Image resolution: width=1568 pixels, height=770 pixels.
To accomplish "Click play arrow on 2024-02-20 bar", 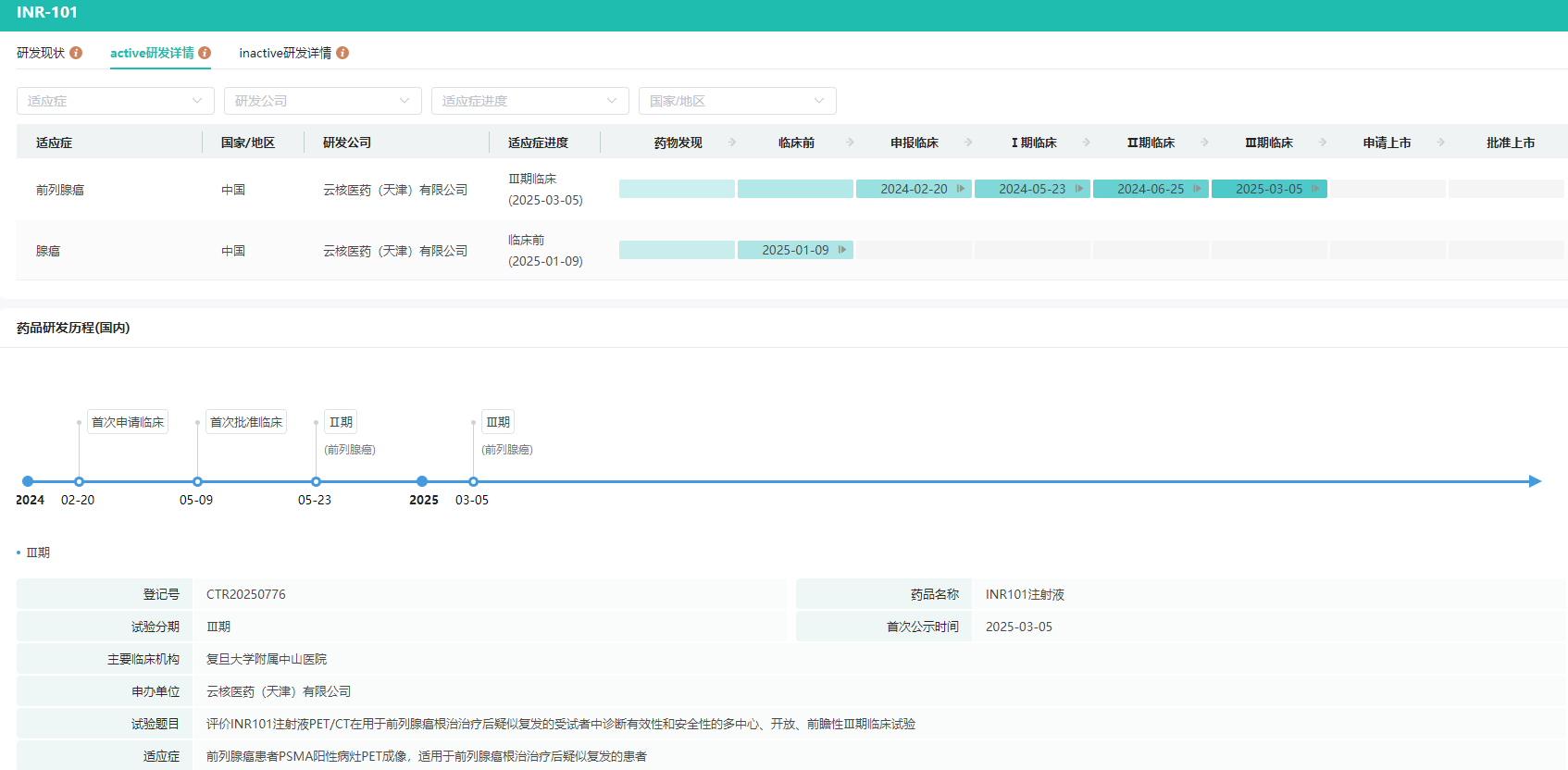I will click(x=961, y=189).
